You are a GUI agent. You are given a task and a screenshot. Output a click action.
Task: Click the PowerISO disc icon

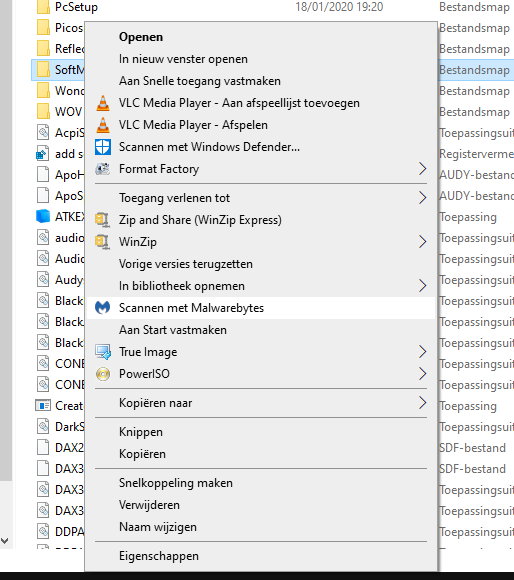pyautogui.click(x=103, y=374)
